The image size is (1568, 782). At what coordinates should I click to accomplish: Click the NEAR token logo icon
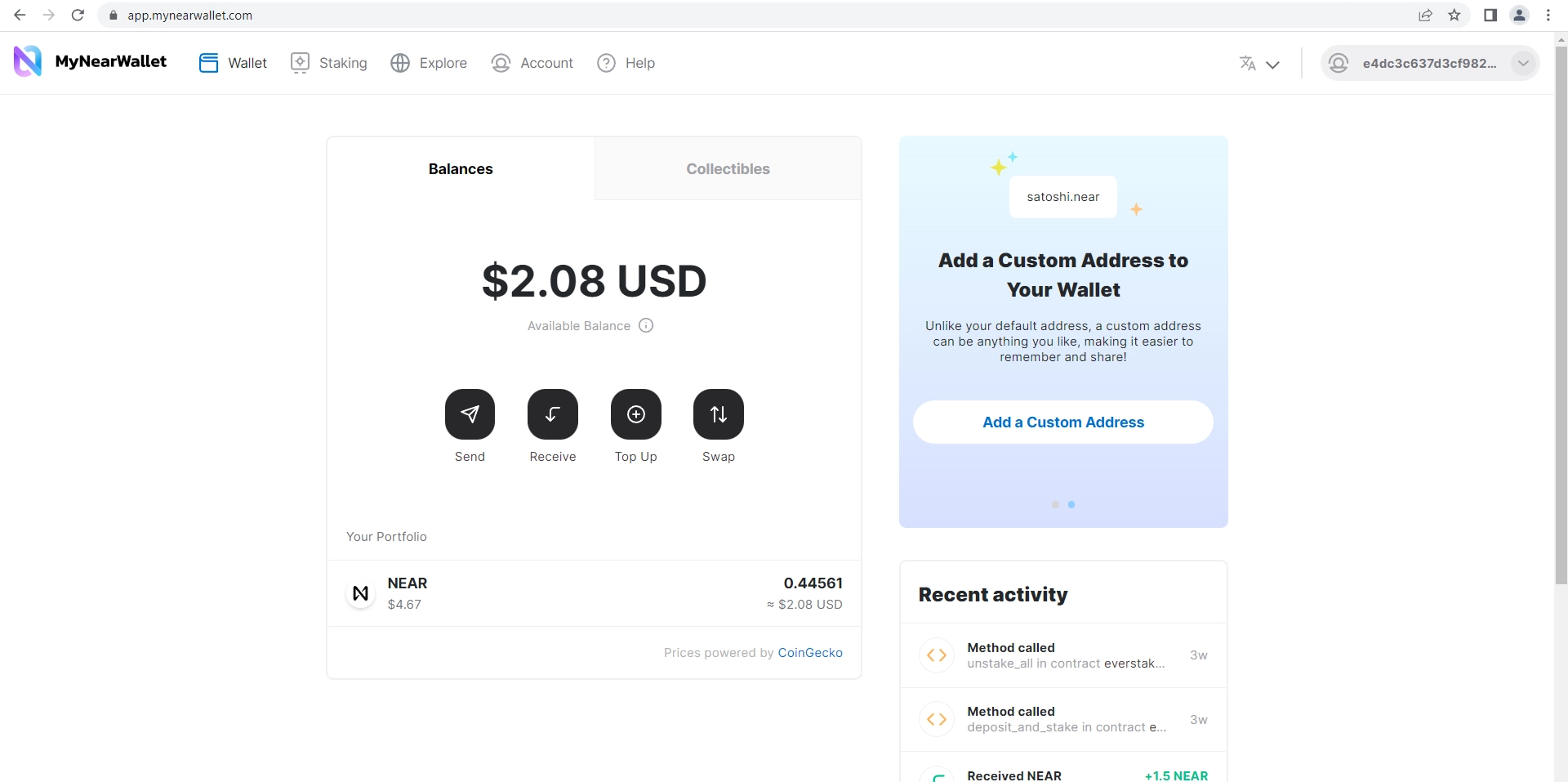pyautogui.click(x=360, y=593)
